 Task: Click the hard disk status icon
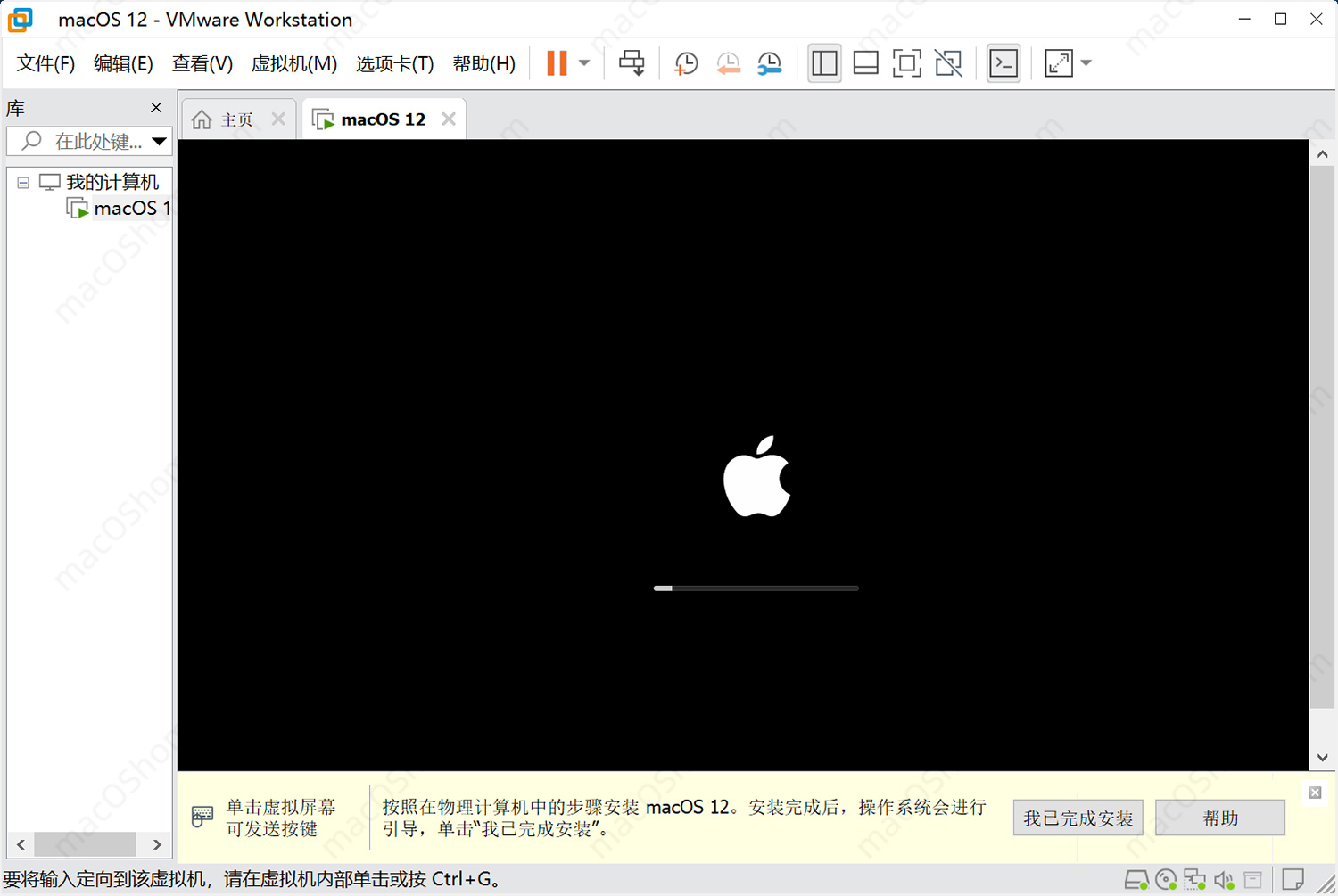pyautogui.click(x=1136, y=880)
